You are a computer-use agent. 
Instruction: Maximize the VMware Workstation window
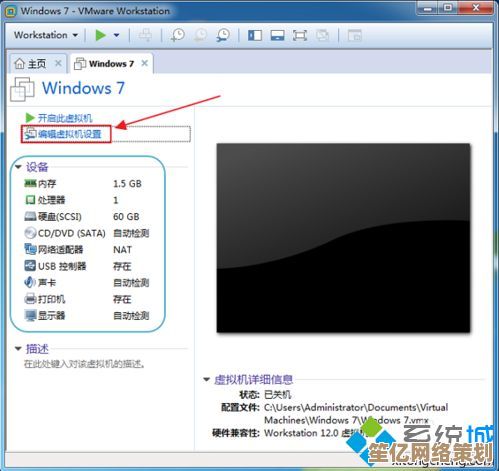click(448, 8)
